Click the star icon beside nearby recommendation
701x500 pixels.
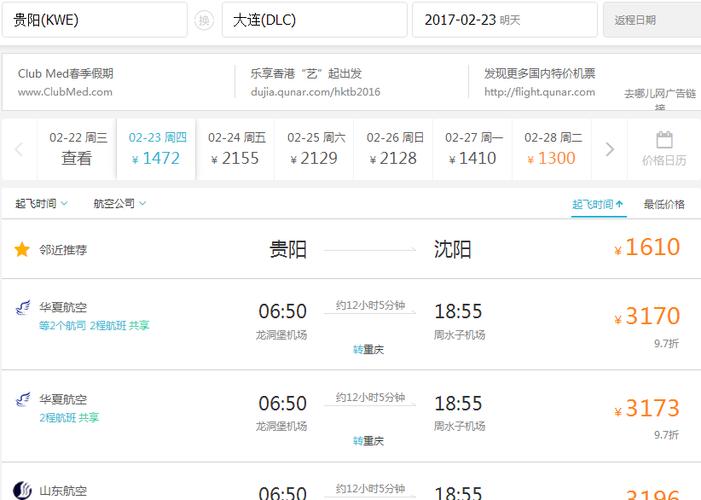tap(22, 249)
